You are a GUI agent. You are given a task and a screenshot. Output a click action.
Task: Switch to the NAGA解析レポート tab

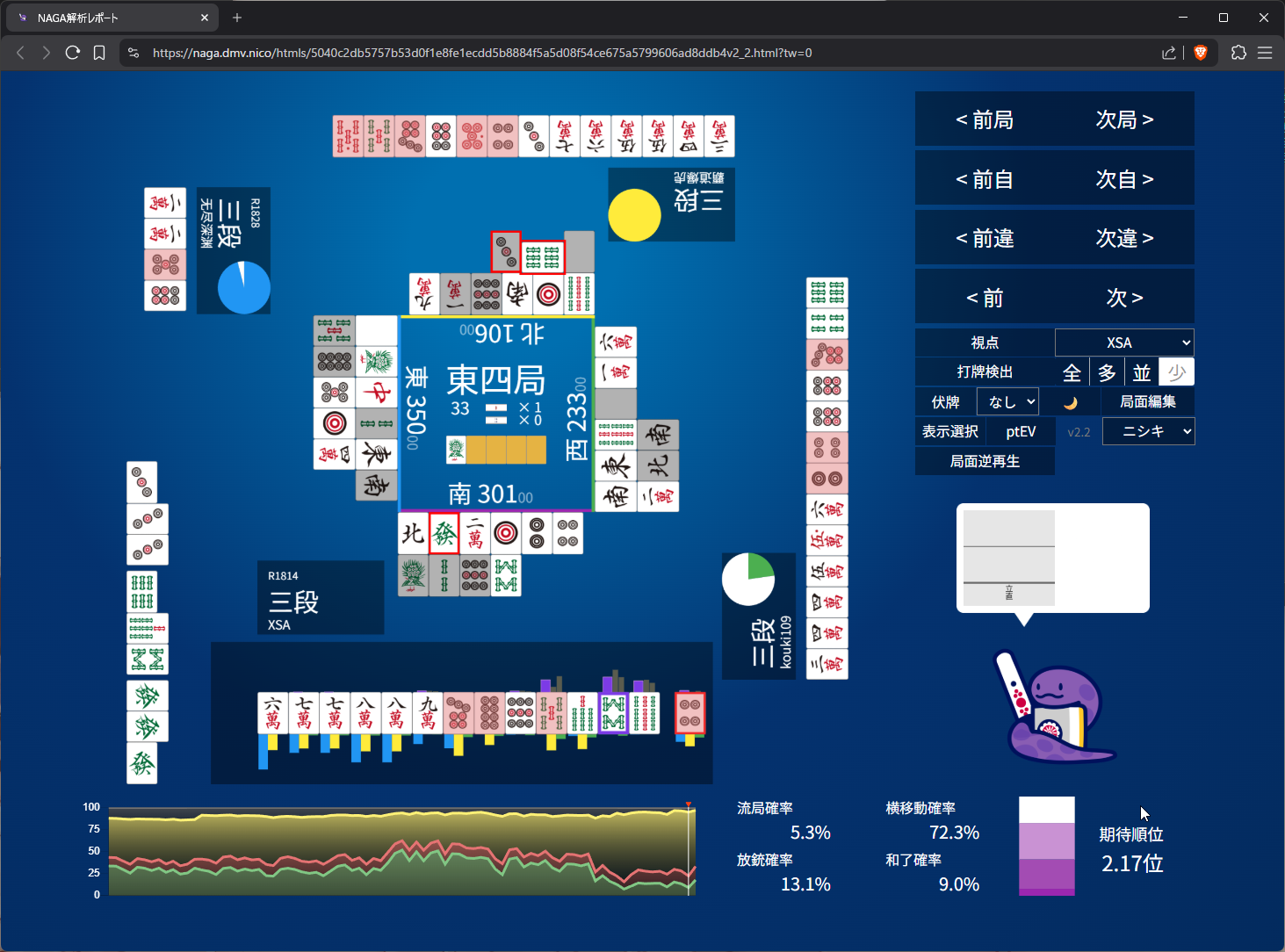coord(105,18)
